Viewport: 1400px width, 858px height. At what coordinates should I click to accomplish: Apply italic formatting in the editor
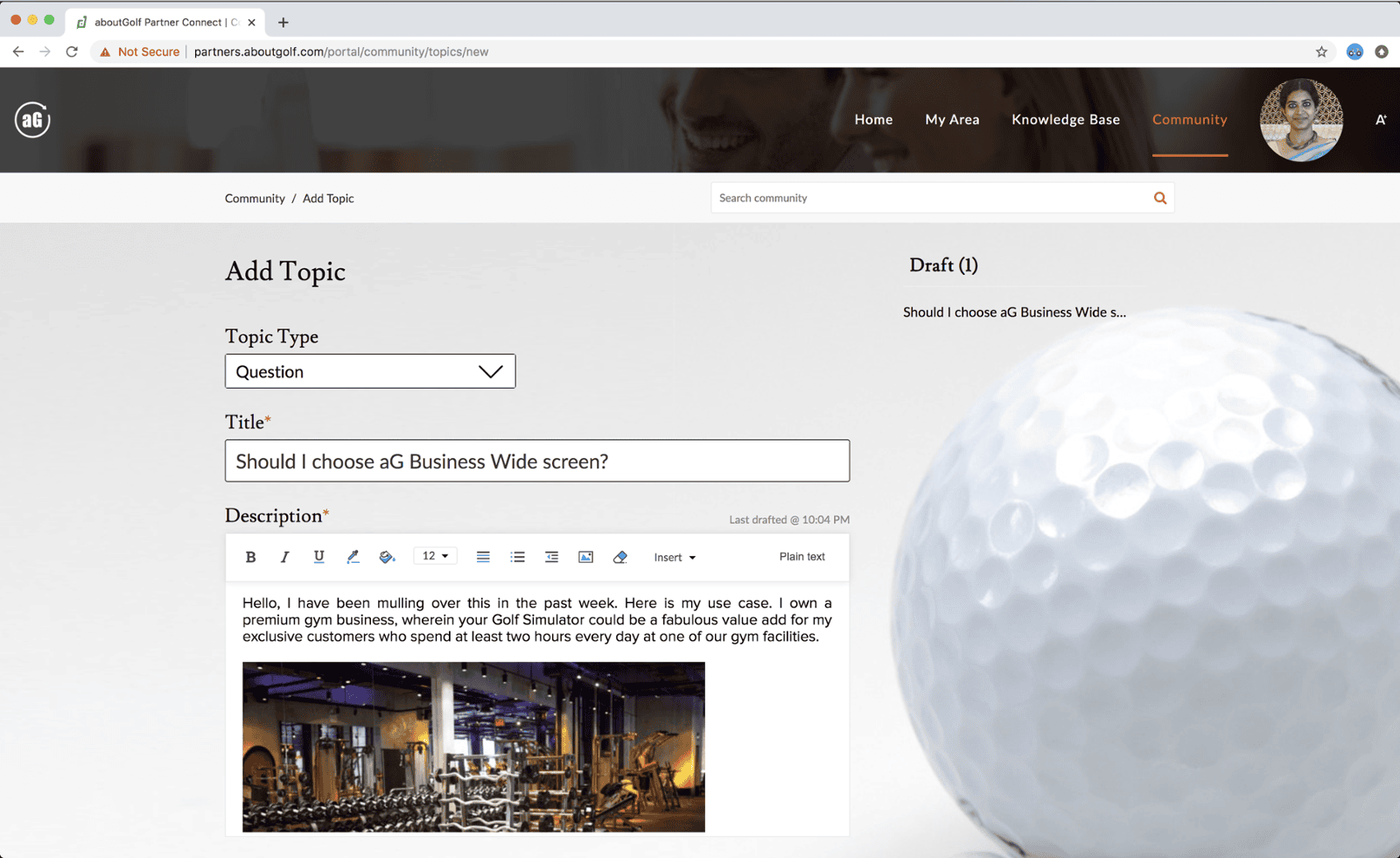point(284,557)
